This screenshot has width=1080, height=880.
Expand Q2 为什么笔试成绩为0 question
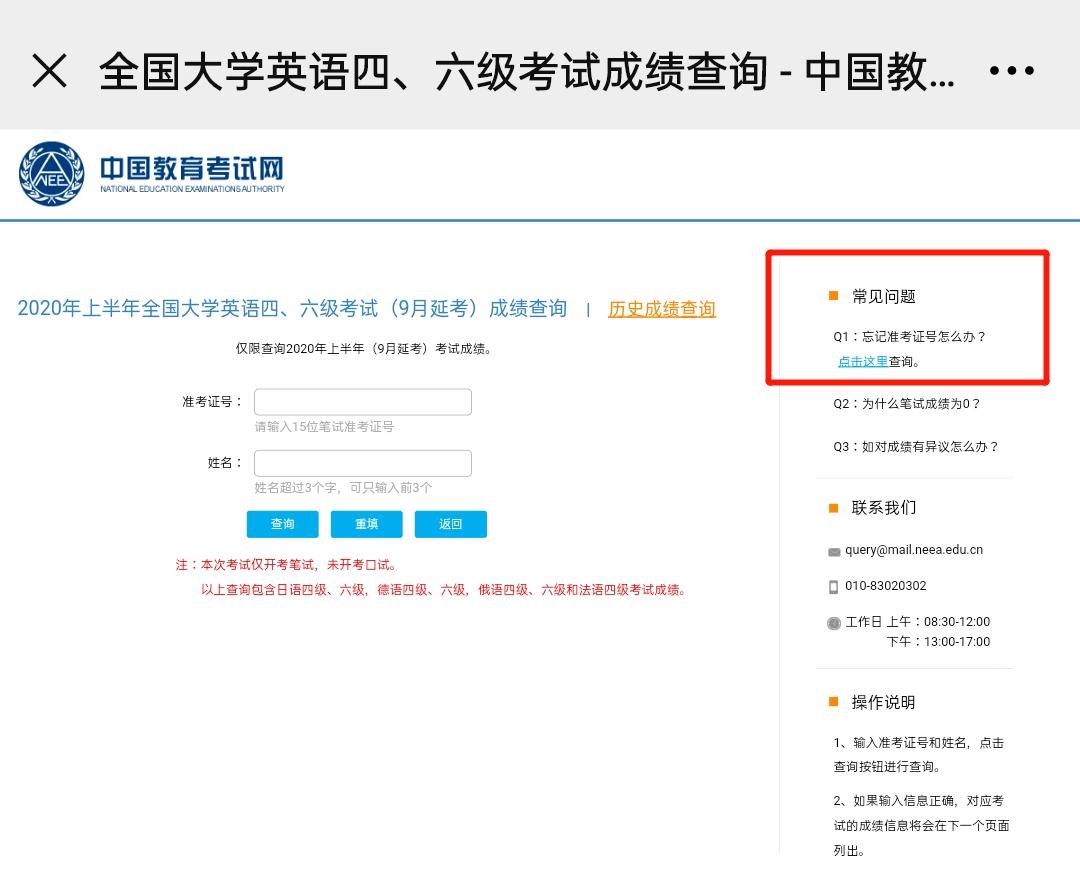[906, 404]
